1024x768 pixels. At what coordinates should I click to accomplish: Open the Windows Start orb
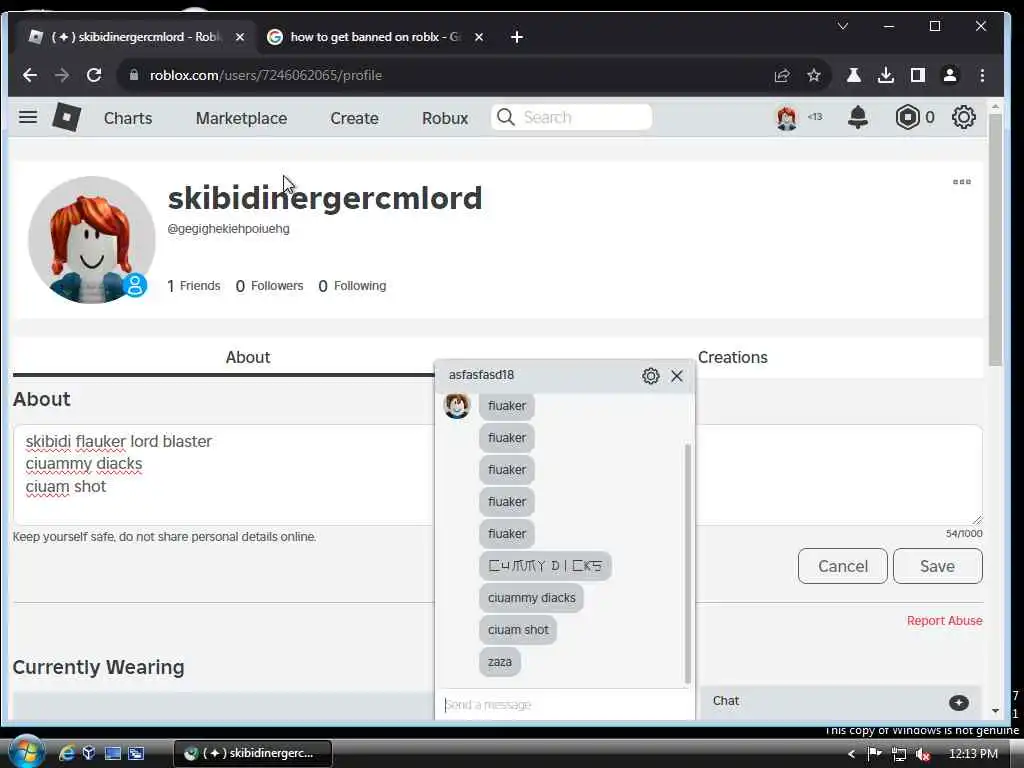[x=25, y=752]
